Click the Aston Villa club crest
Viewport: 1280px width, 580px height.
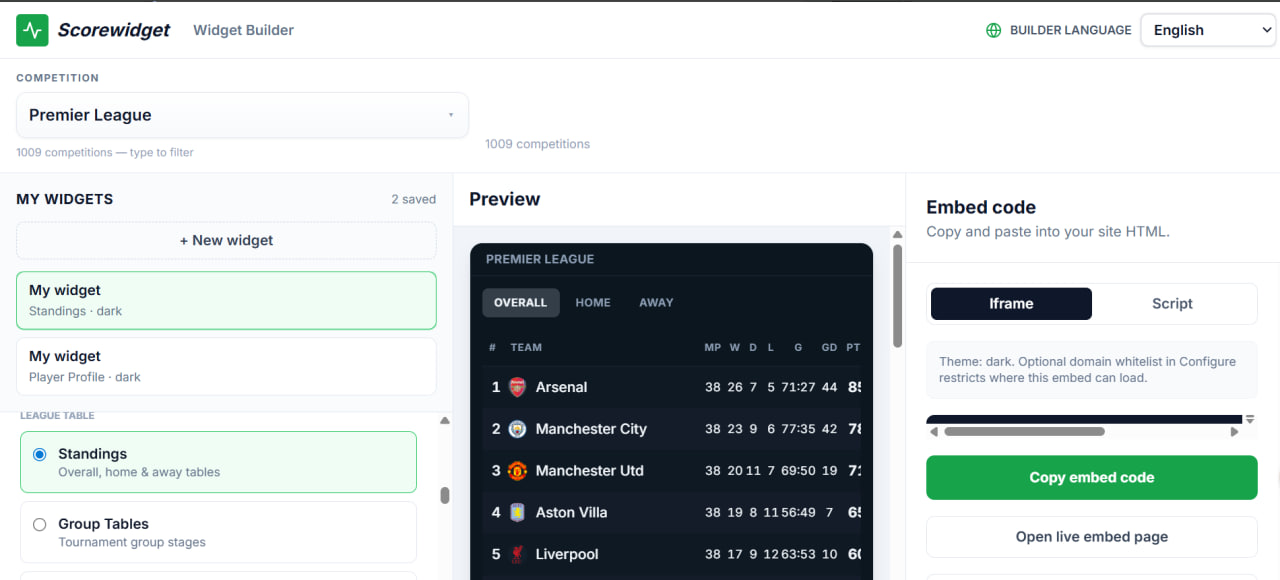pos(517,512)
